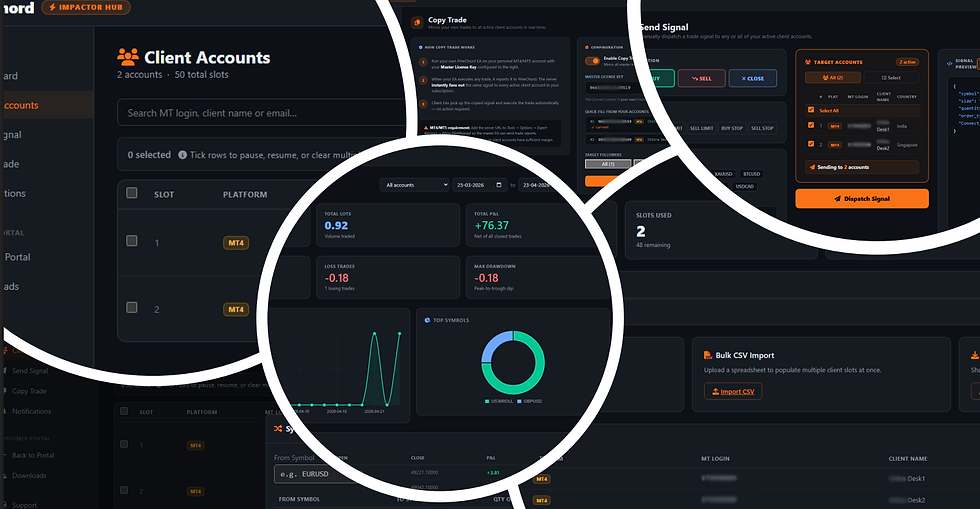
Task: Tick the checkbox for slot 1 in Client Accounts
Action: point(131,241)
